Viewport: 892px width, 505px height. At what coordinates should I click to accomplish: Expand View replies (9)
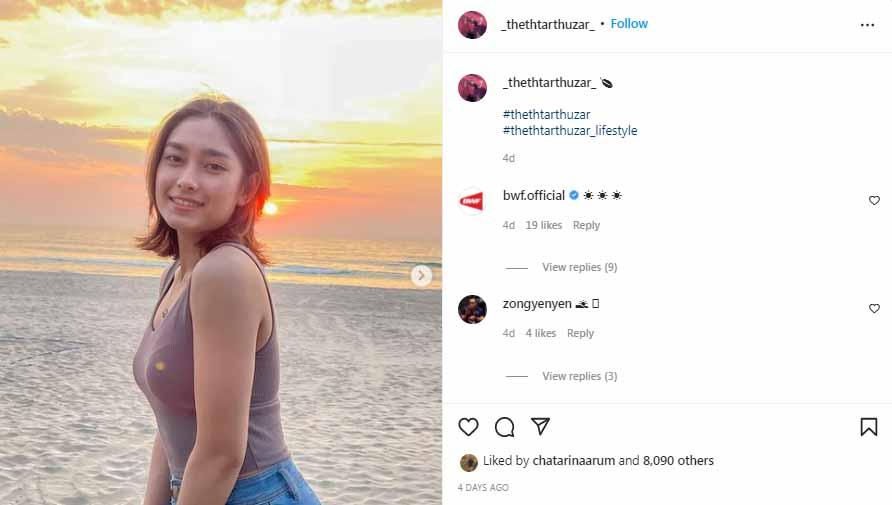(579, 267)
